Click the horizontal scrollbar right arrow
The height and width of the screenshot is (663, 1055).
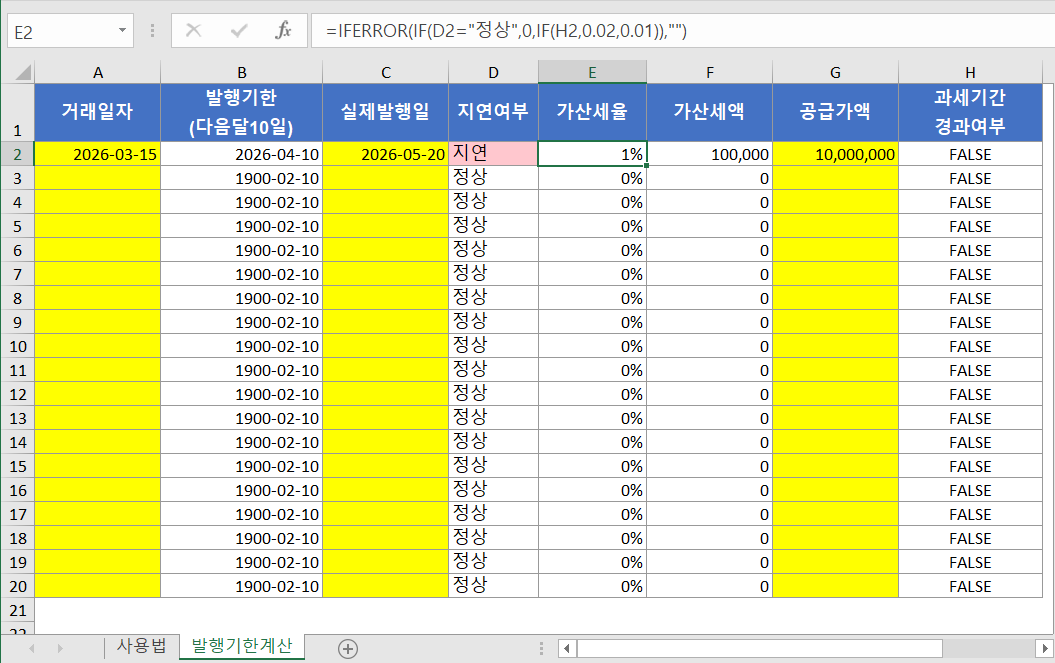coord(1044,648)
